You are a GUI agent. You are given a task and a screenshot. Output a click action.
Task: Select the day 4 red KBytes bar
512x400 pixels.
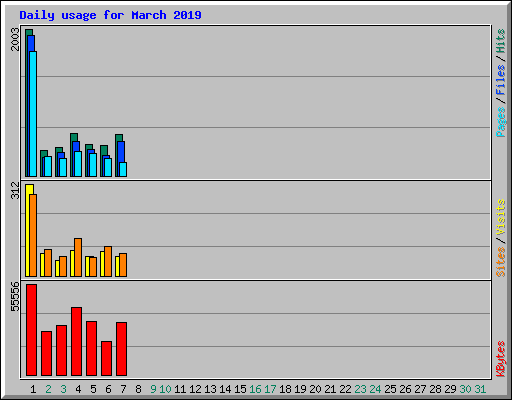point(76,341)
